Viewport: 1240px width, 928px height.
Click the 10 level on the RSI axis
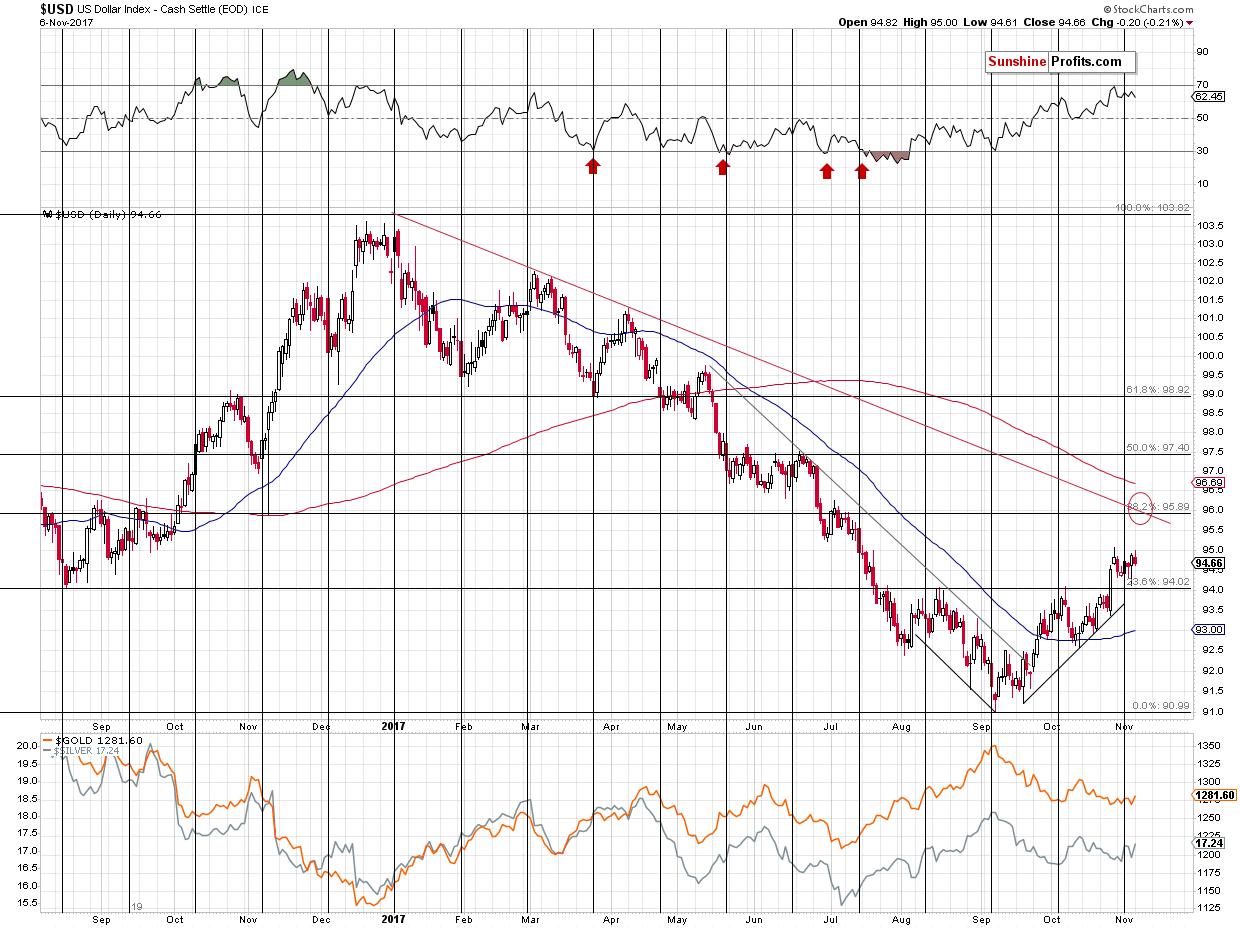click(x=1203, y=184)
